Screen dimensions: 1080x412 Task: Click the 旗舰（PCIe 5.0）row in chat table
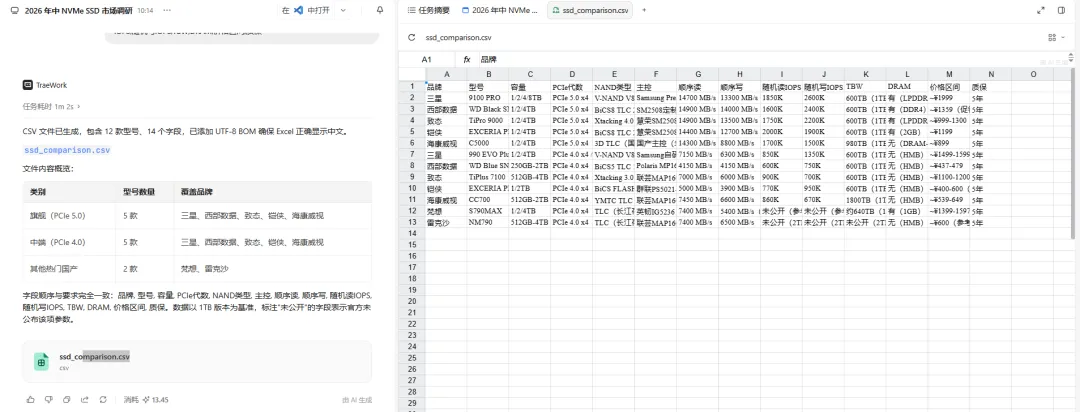197,216
